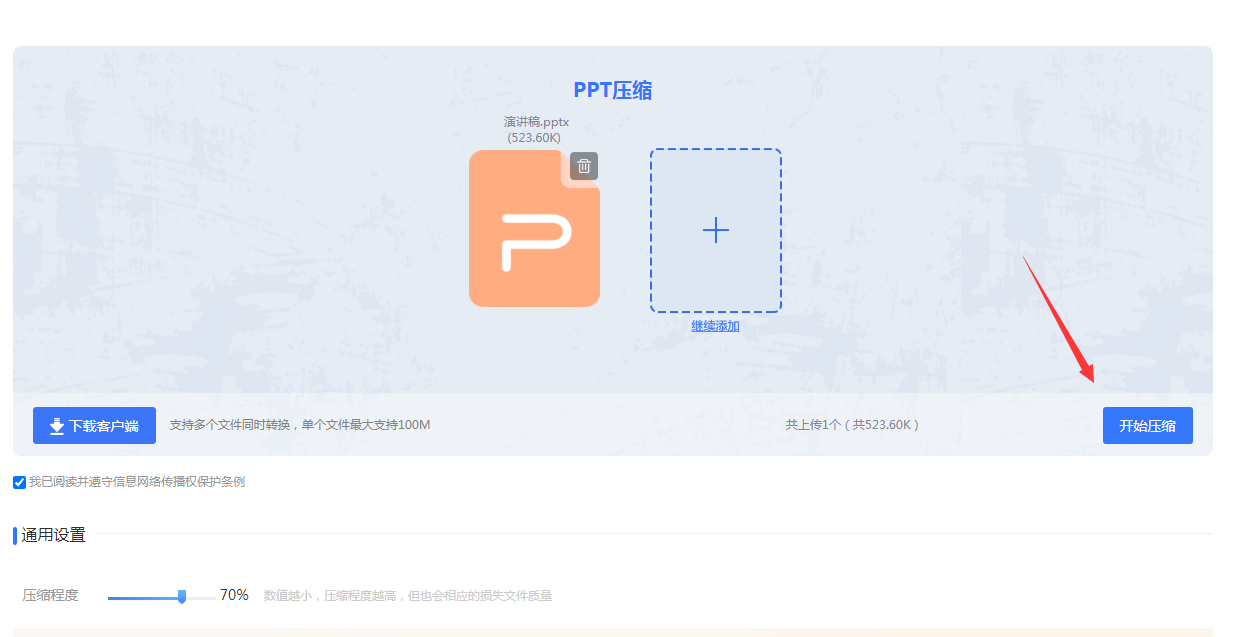Image resolution: width=1235 pixels, height=637 pixels.
Task: Open the orange 演讲稿.pptx file thumbnail
Action: [x=534, y=228]
